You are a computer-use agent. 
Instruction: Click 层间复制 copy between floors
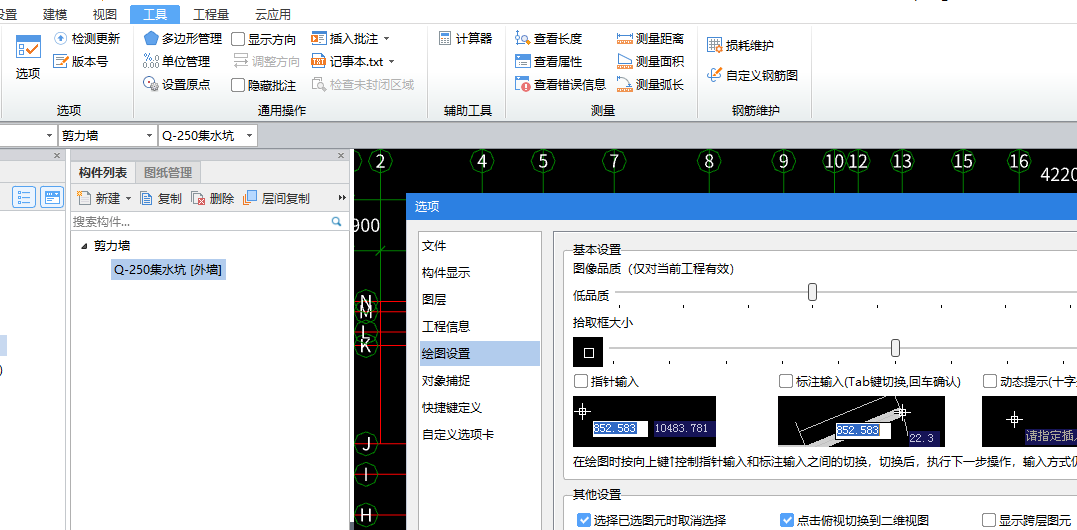click(x=276, y=198)
